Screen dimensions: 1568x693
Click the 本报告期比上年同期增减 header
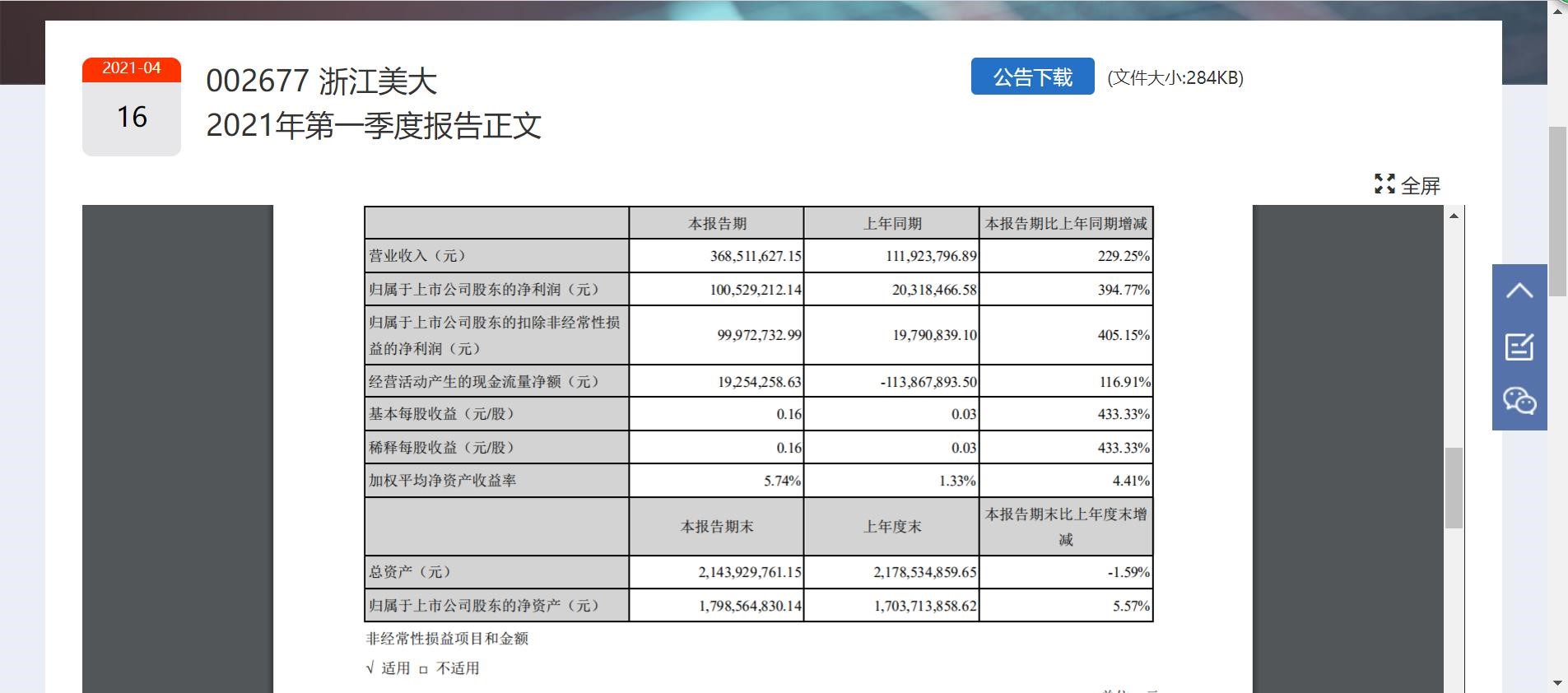coord(1066,224)
